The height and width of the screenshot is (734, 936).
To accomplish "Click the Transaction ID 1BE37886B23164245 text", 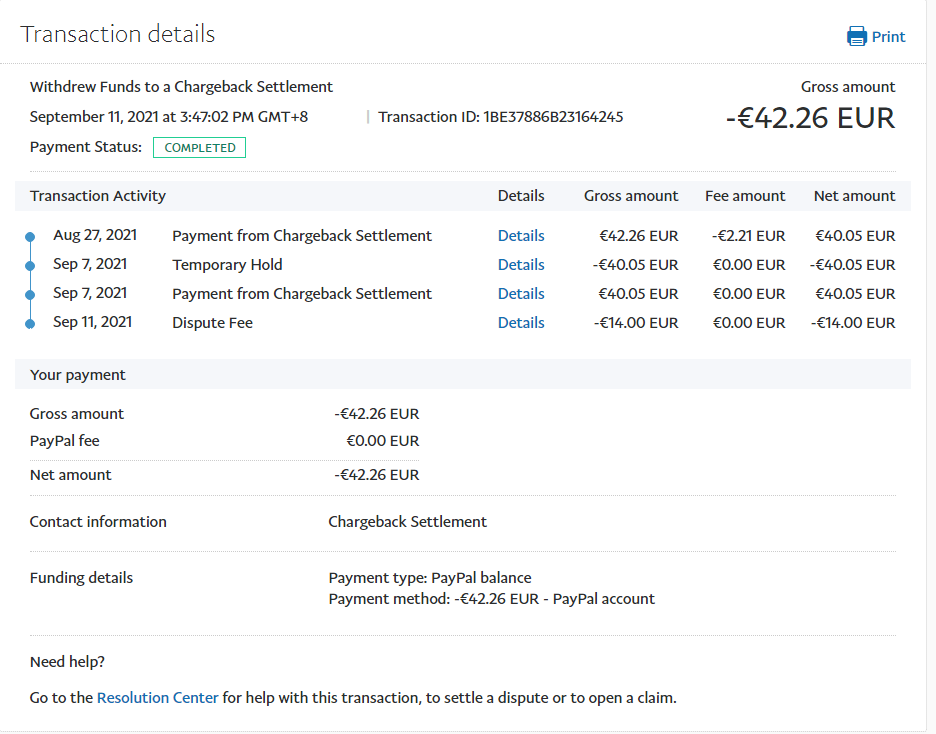I will click(500, 117).
